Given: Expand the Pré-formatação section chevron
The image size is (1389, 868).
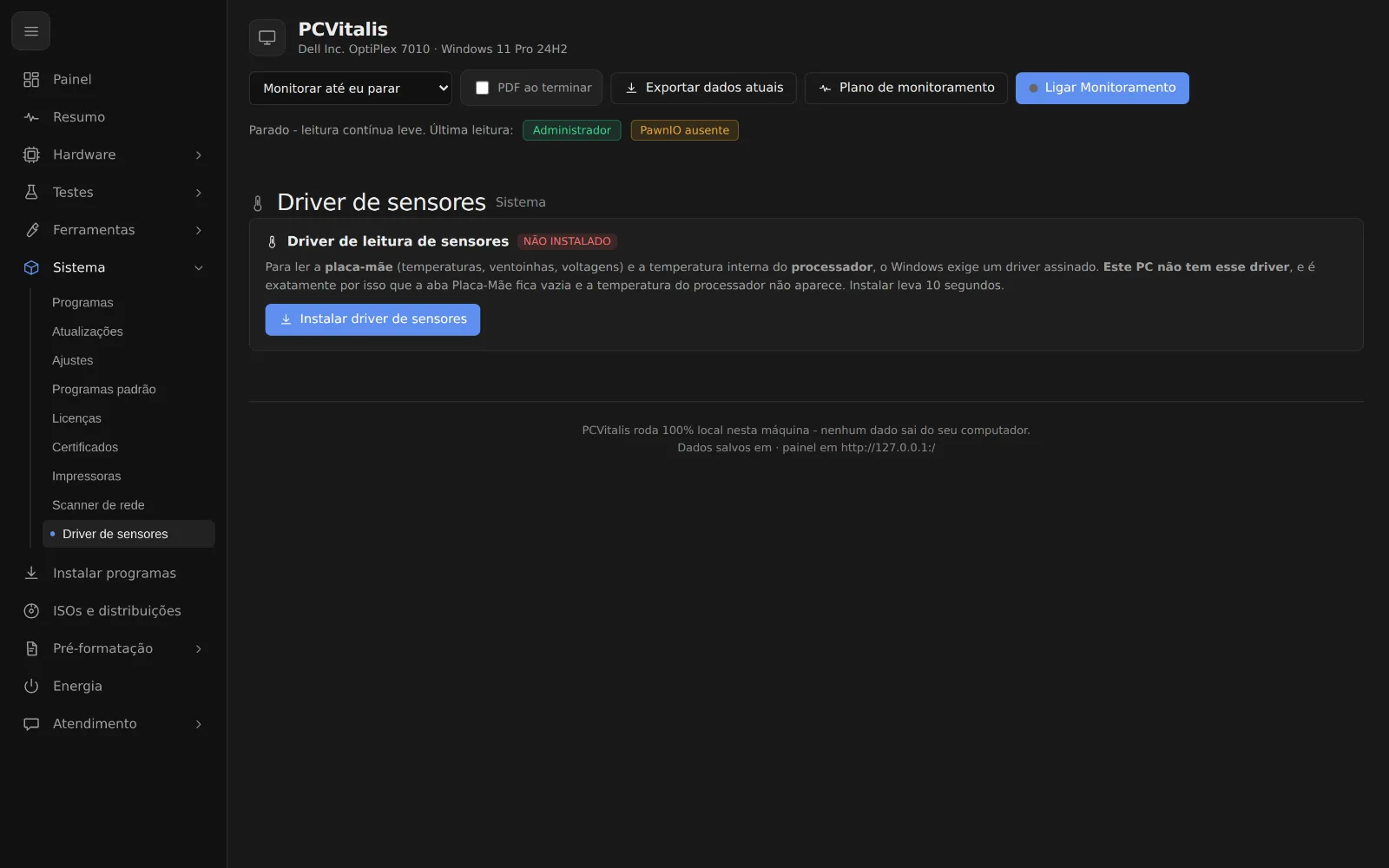Looking at the screenshot, I should point(199,648).
